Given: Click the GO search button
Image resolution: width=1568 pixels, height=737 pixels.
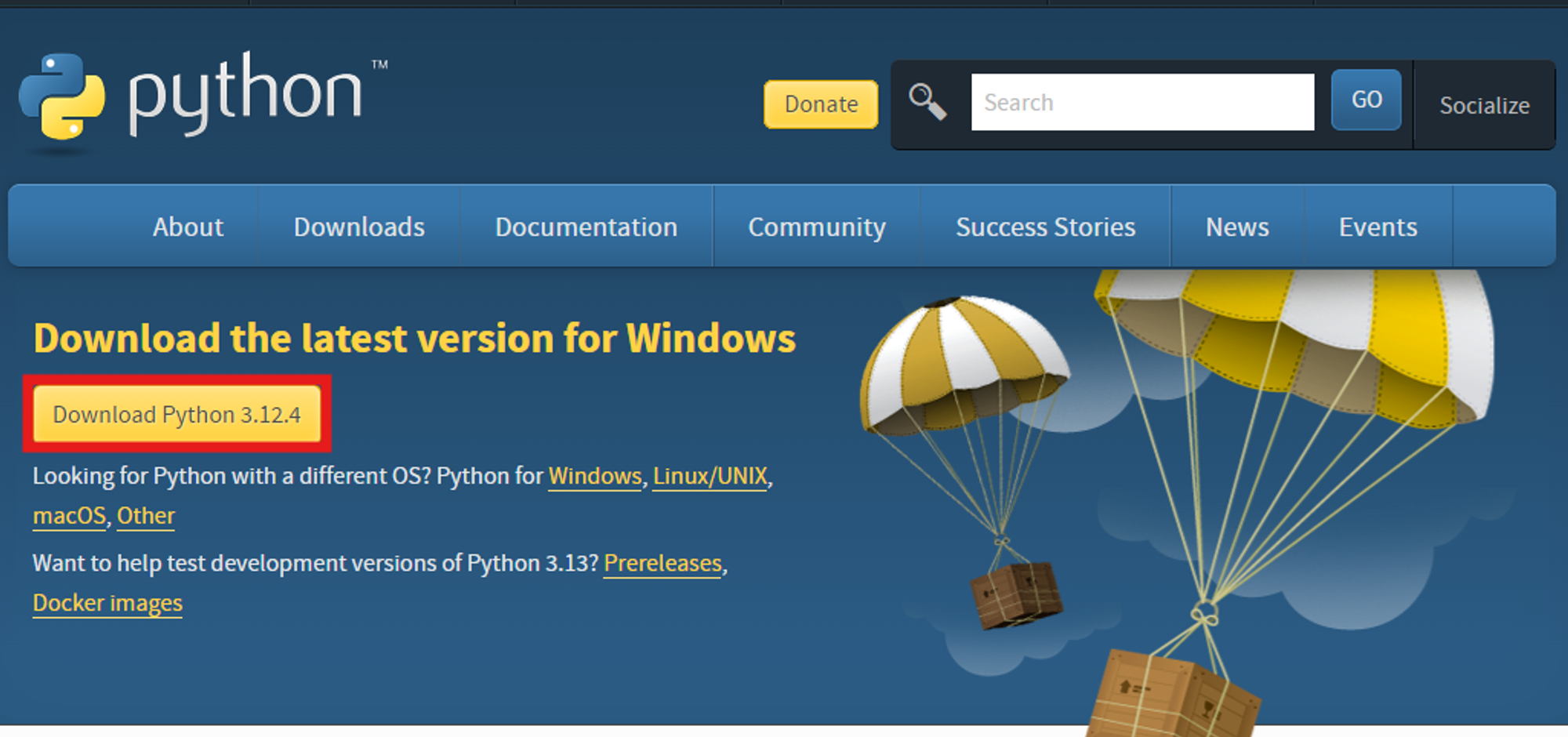Looking at the screenshot, I should point(1367,100).
